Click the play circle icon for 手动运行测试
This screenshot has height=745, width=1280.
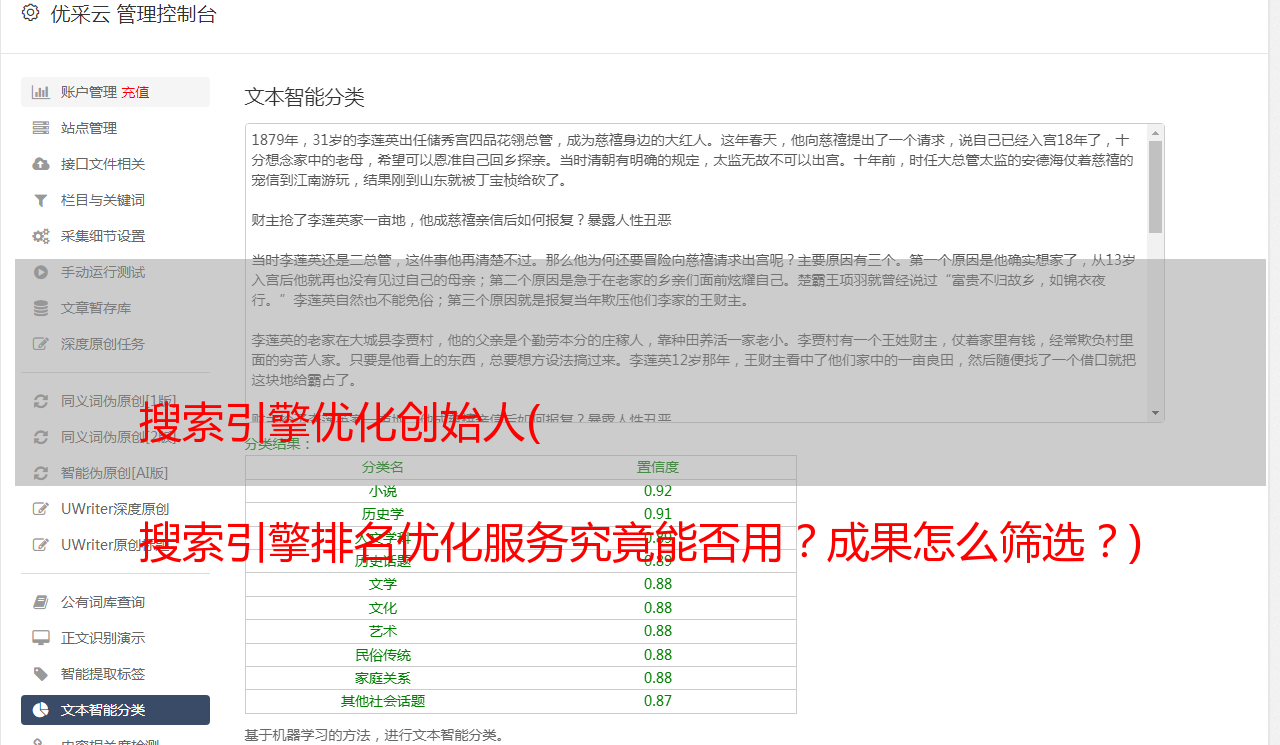click(x=41, y=272)
